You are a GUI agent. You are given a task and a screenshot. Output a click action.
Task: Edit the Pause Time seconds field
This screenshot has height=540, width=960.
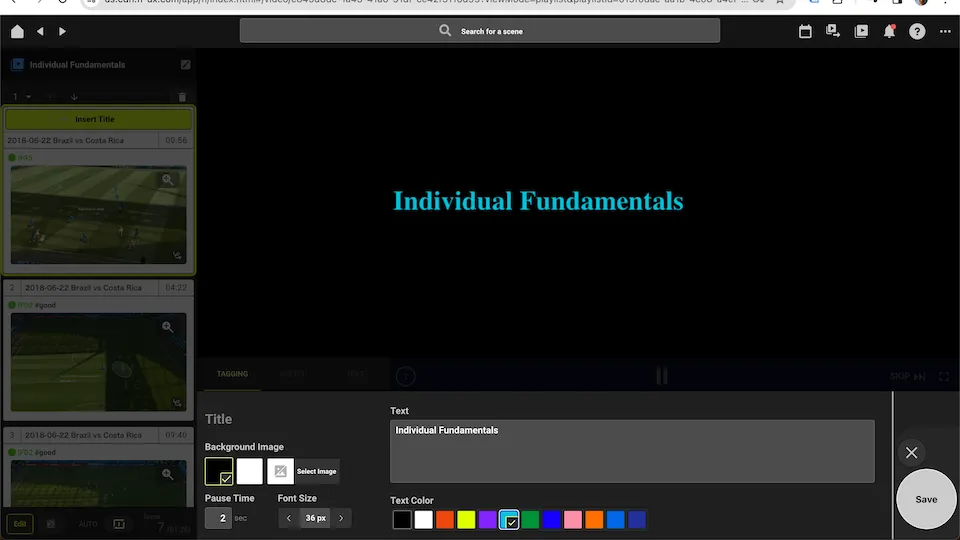coord(219,518)
